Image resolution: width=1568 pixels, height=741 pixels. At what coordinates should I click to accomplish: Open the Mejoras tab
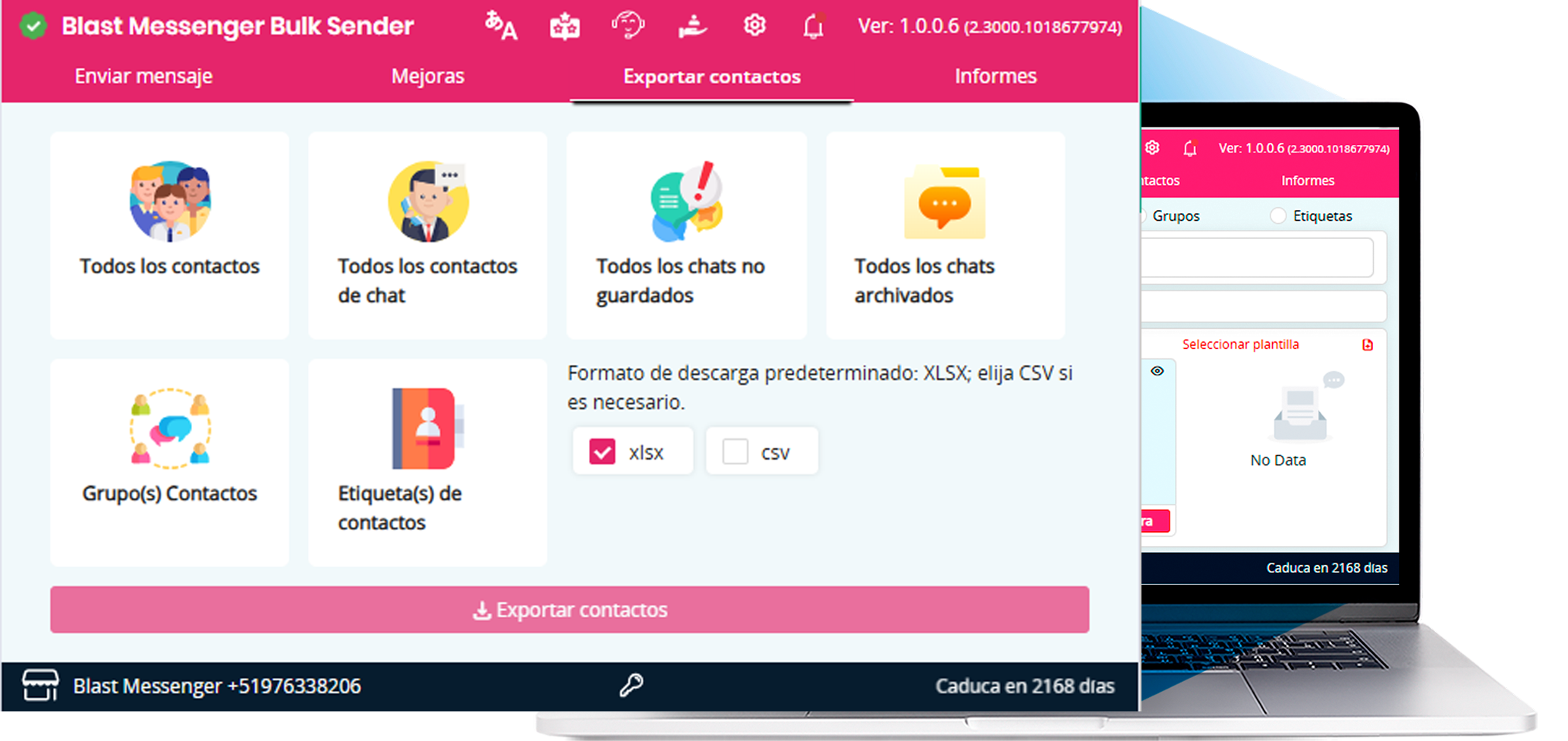click(x=427, y=77)
